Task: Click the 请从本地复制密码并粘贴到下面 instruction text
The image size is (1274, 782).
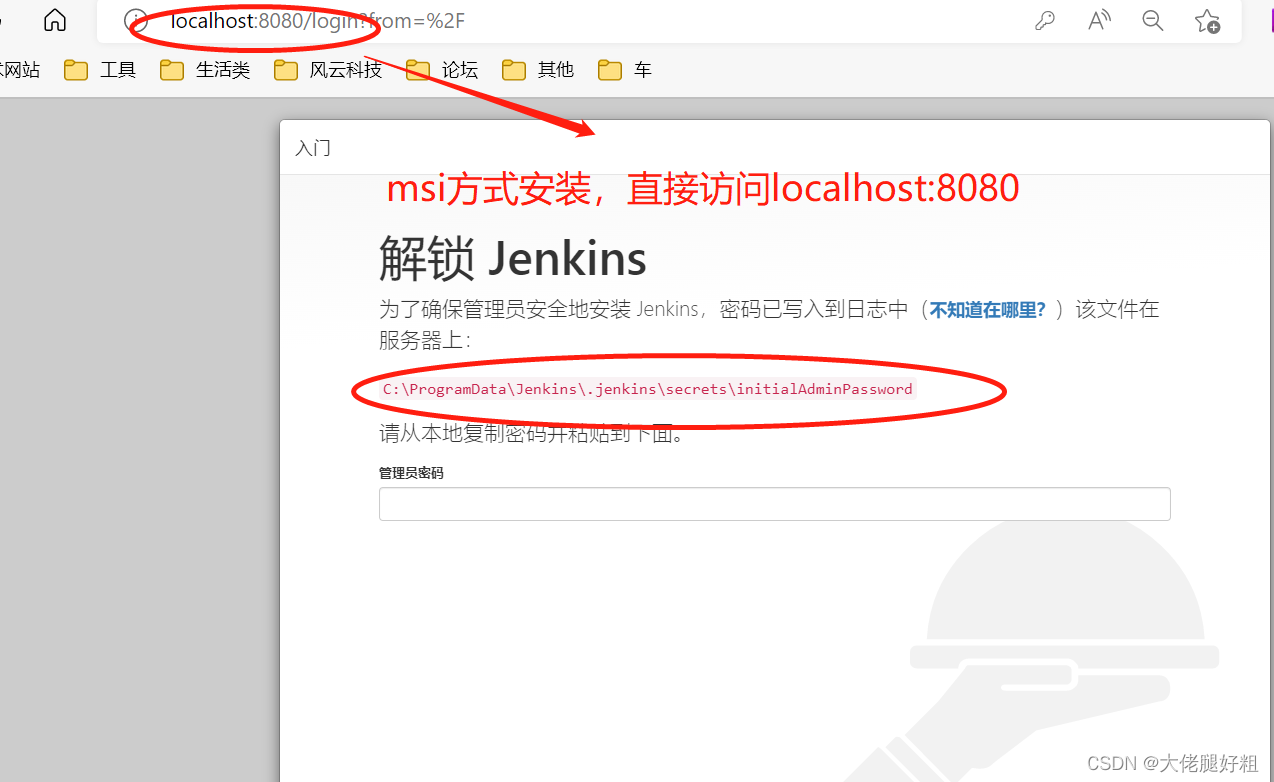Action: pos(531,435)
